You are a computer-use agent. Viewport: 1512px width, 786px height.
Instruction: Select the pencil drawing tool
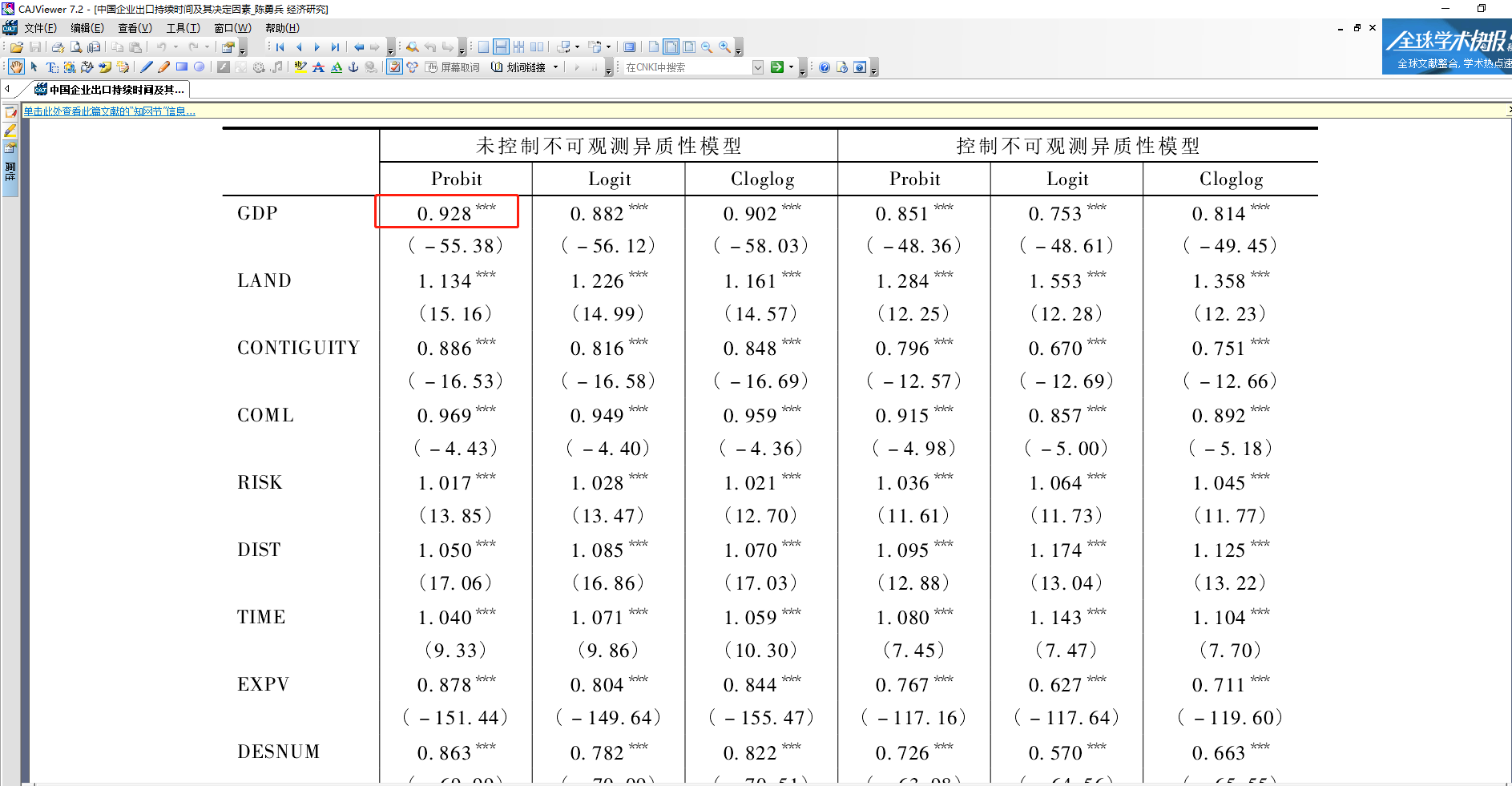[163, 67]
